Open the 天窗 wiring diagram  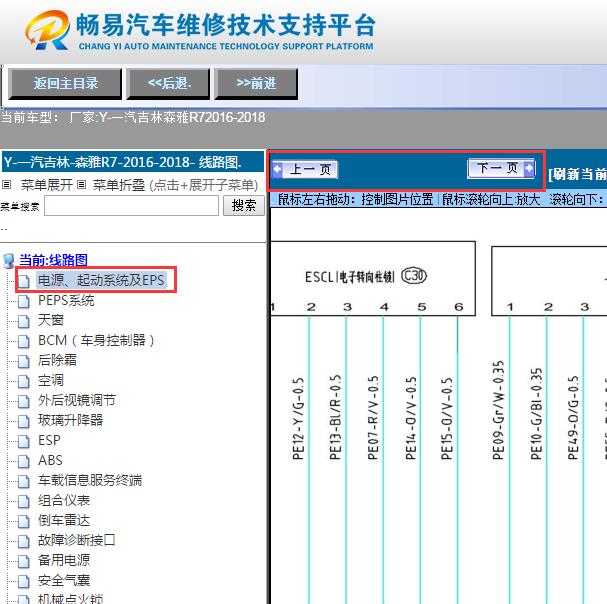(51, 320)
